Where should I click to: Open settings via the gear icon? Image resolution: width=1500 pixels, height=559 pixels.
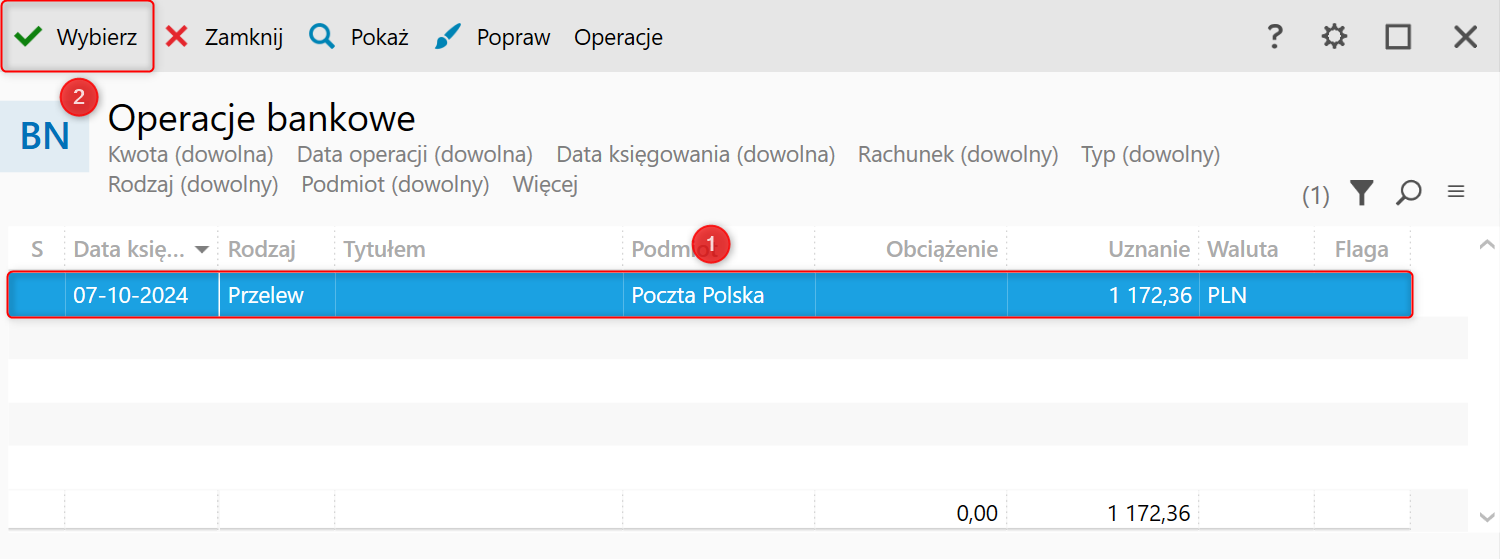1334,38
